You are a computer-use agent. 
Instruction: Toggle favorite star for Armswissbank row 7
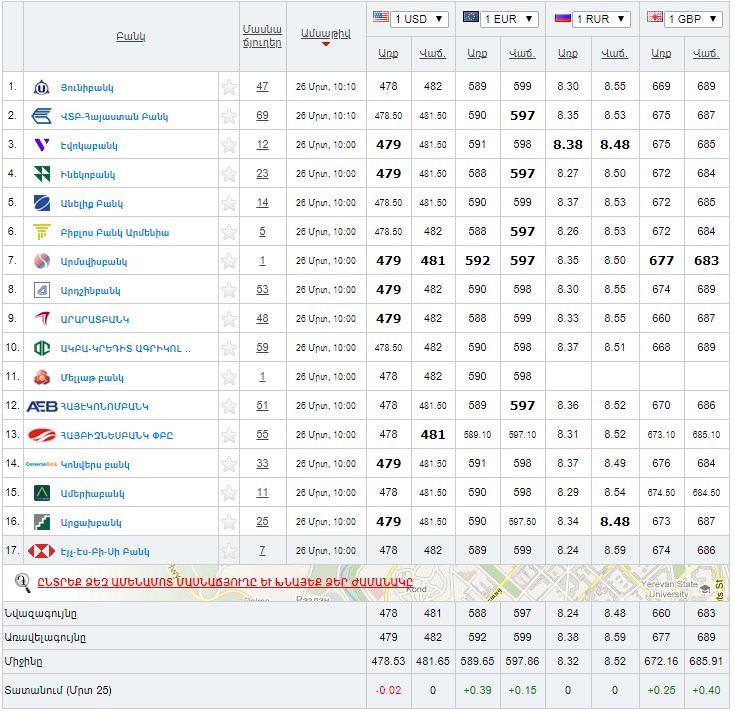click(x=229, y=261)
